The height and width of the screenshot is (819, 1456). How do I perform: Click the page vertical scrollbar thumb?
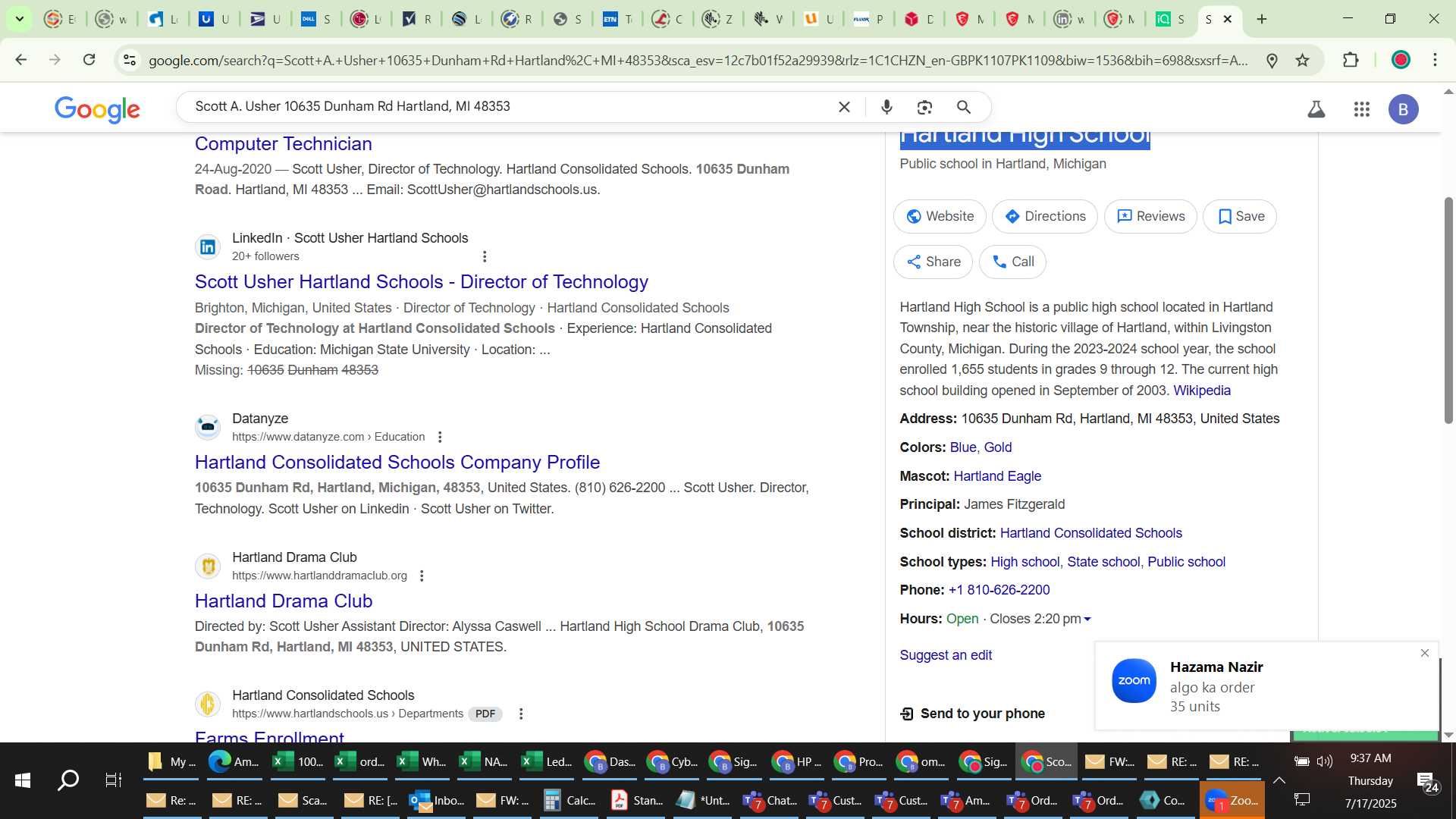point(1448,311)
